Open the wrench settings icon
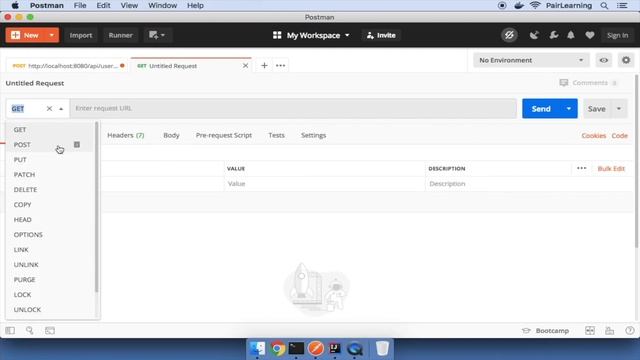This screenshot has width=640, height=360. 553,36
